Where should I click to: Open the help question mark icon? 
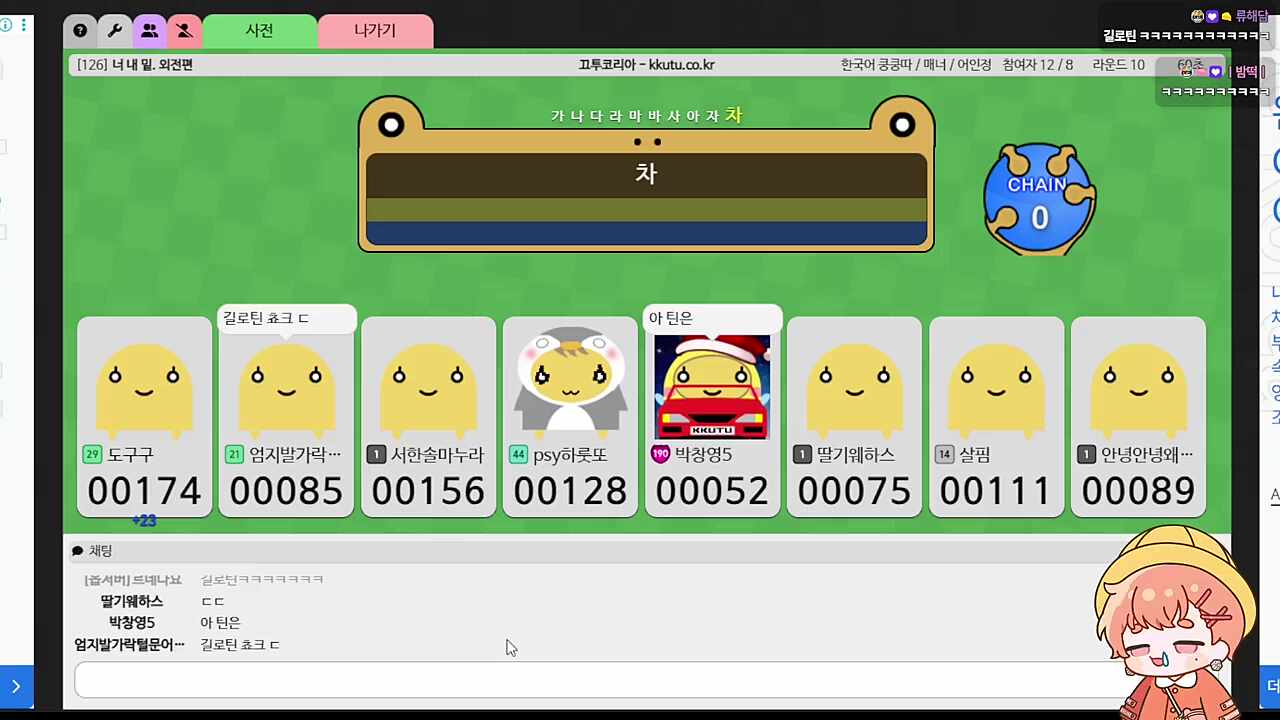tap(80, 31)
